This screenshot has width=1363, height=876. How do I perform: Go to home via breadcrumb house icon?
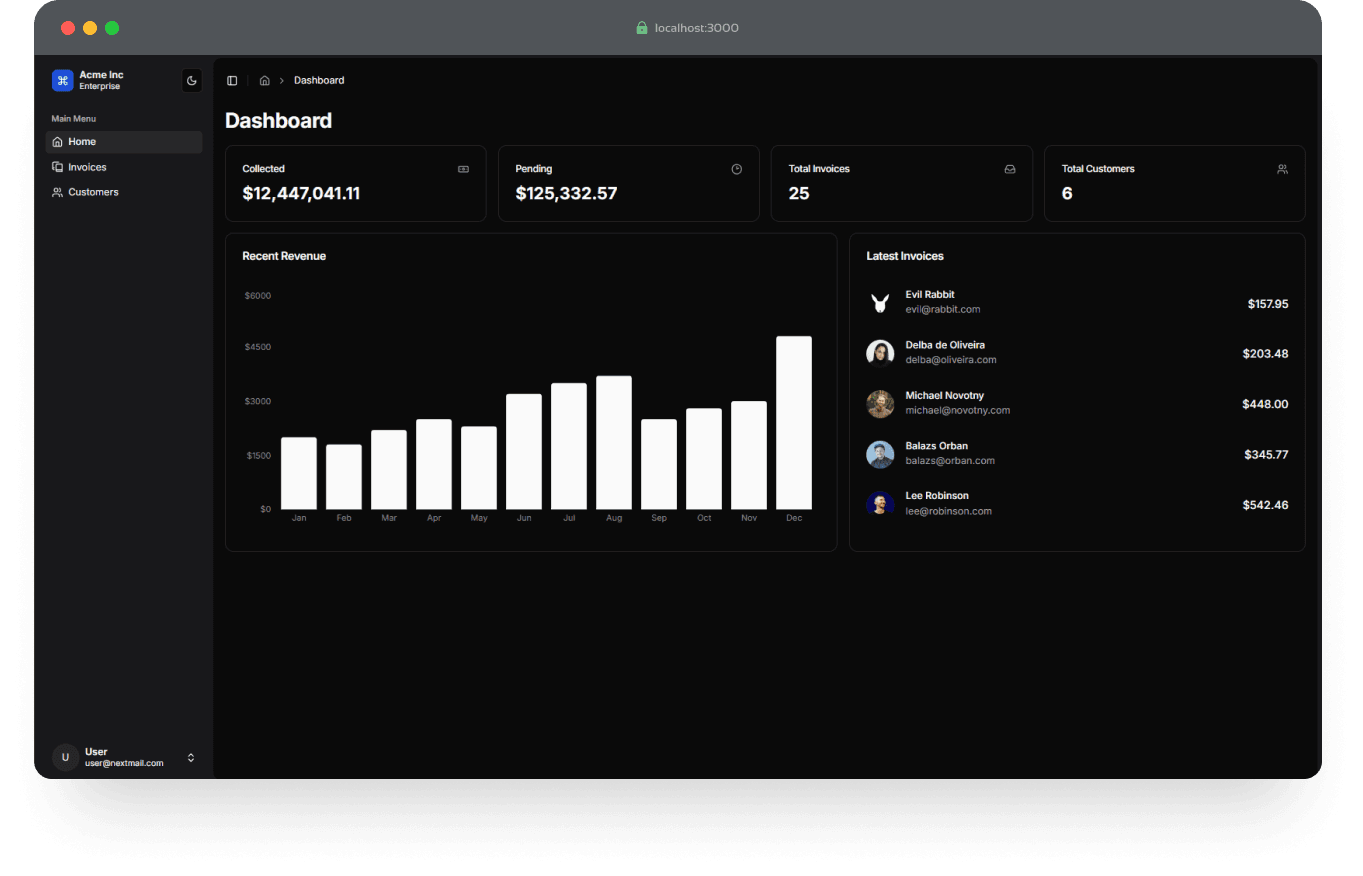264,81
